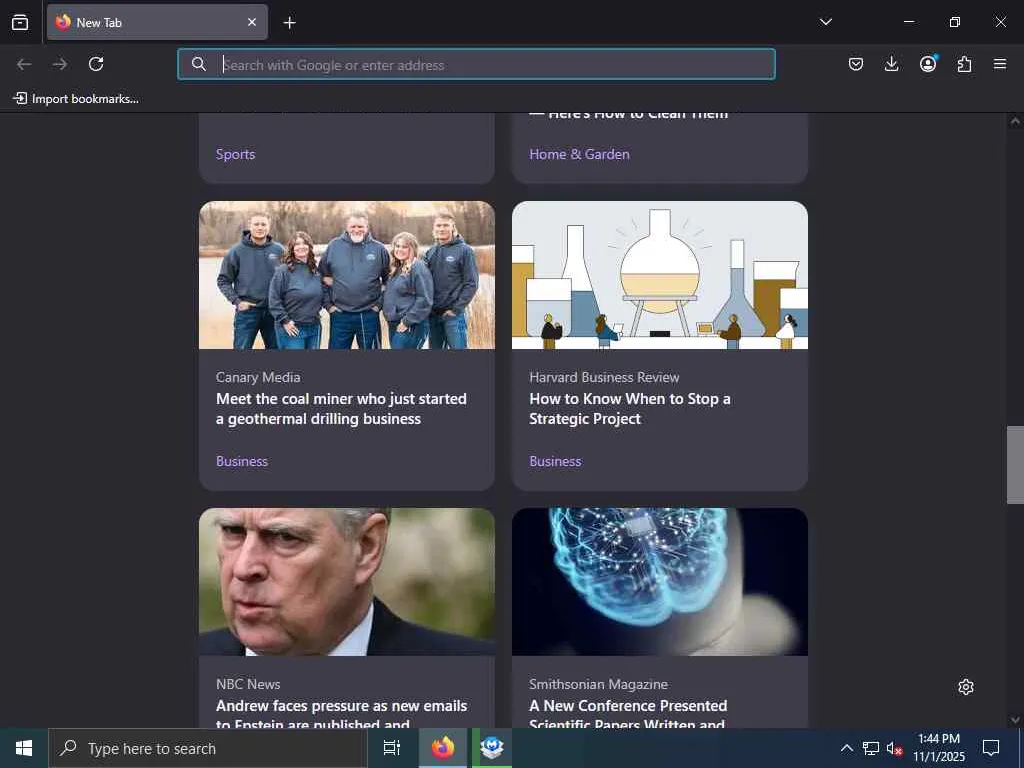The width and height of the screenshot is (1024, 768).
Task: Open the Andrew faces pressure headline
Action: click(341, 712)
